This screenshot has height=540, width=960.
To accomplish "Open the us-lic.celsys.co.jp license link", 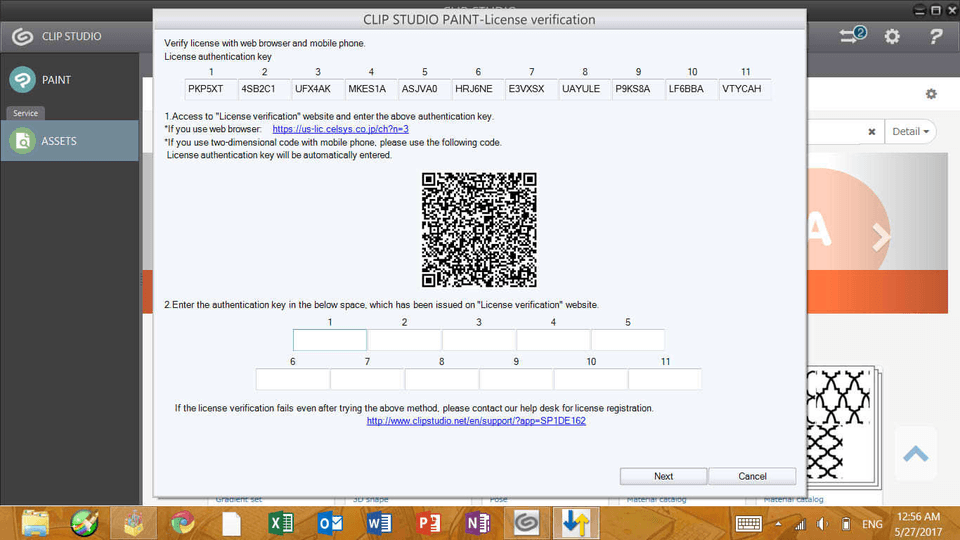I will click(x=340, y=129).
